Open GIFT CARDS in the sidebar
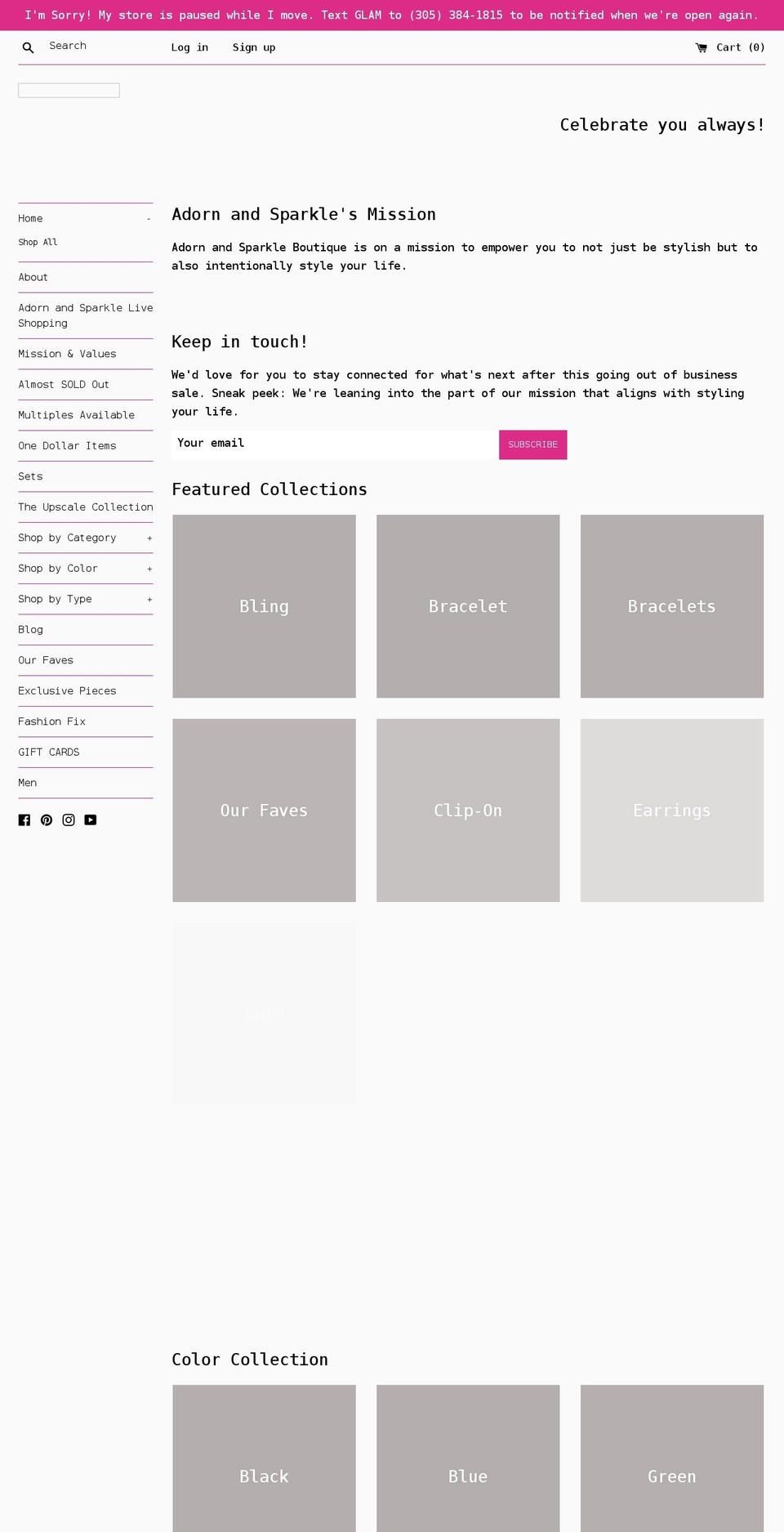Image resolution: width=784 pixels, height=1532 pixels. click(x=48, y=752)
